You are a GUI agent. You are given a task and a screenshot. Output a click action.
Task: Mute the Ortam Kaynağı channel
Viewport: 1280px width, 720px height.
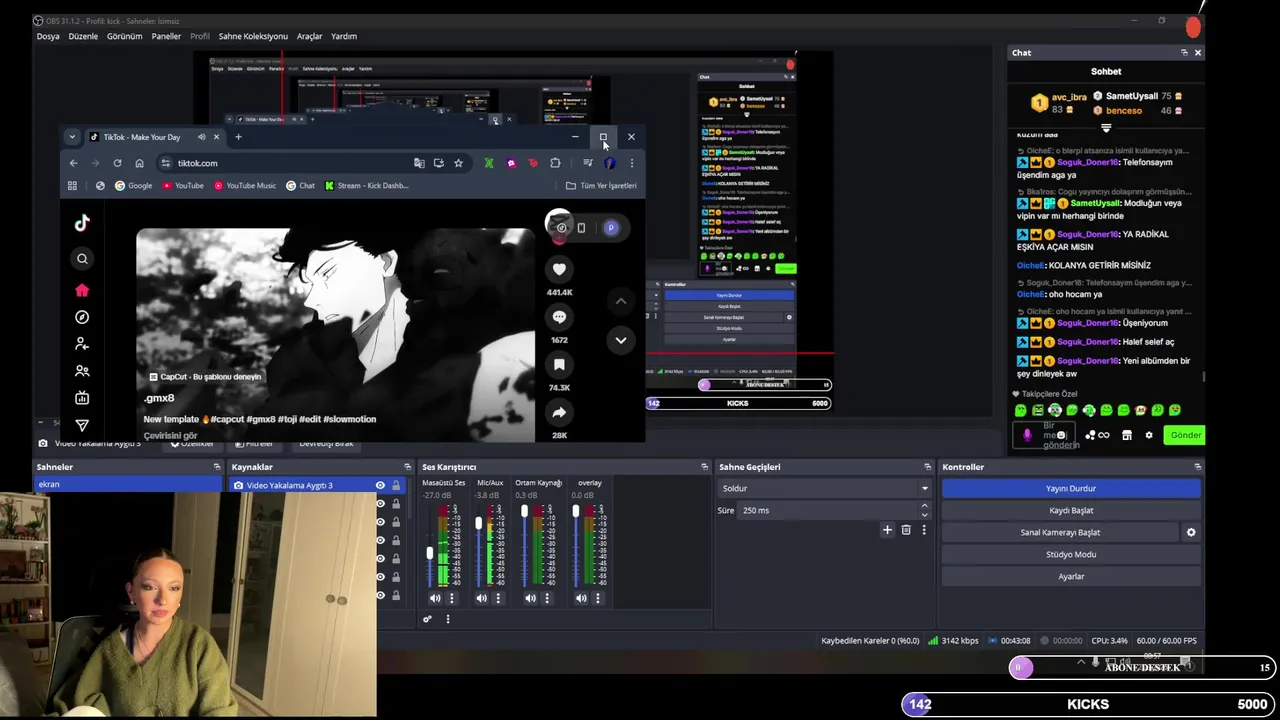click(x=530, y=598)
